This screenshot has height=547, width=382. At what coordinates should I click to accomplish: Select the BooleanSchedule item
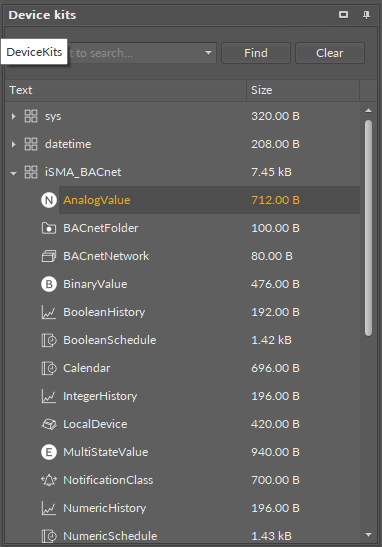coord(110,340)
